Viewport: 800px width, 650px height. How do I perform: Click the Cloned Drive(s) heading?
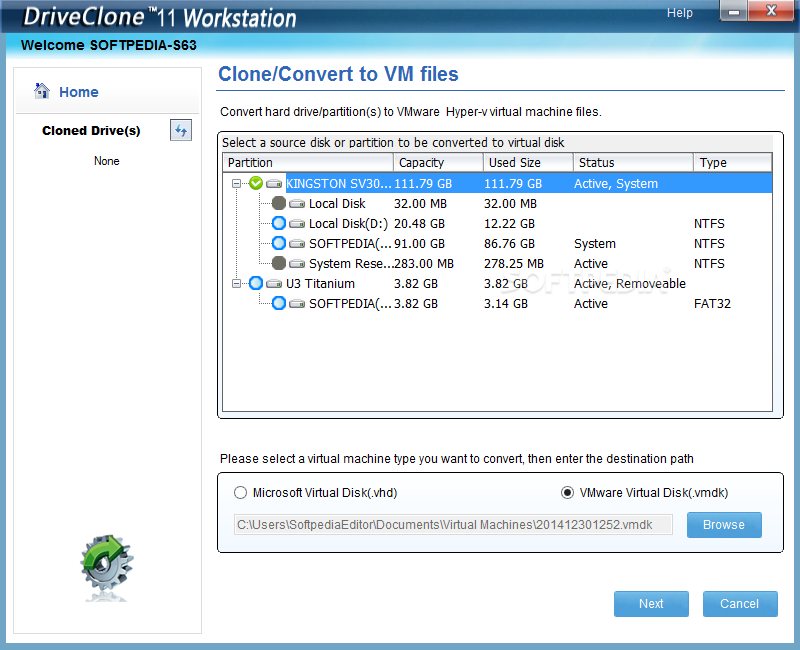[x=91, y=131]
